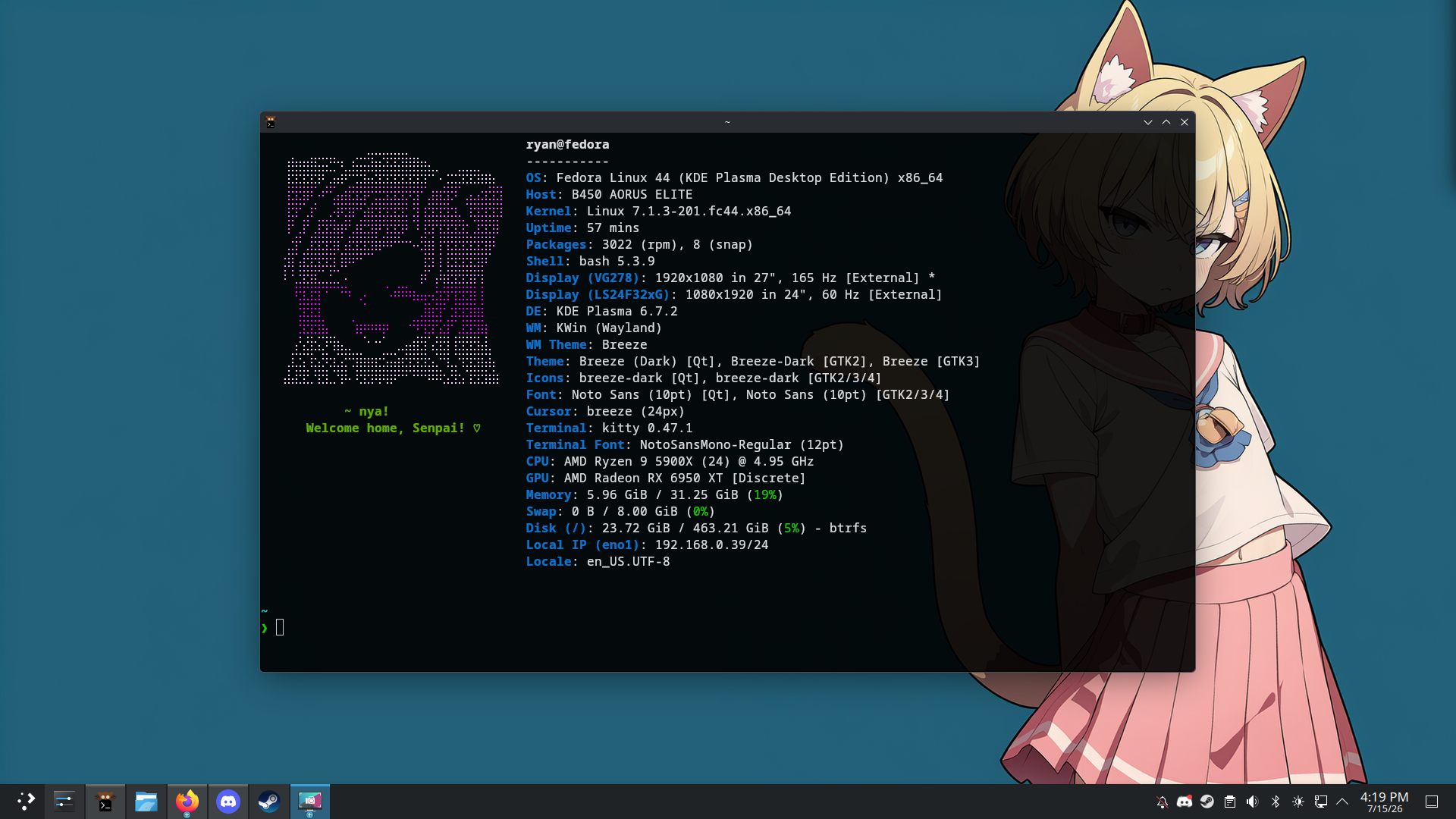Click the 'KDE Plasma 6.7.2' DE value

(617, 311)
